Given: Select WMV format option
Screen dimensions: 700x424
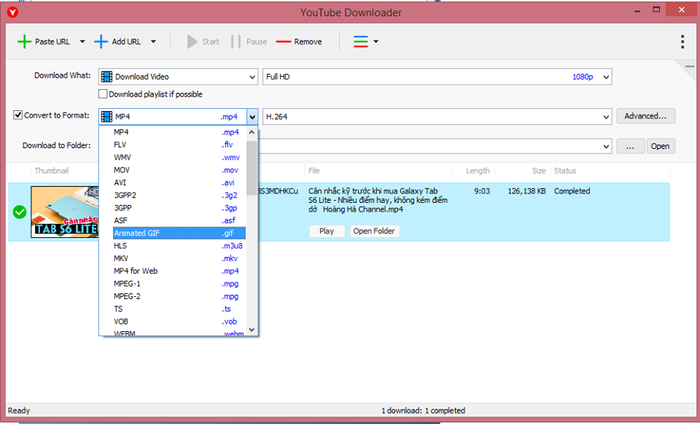Looking at the screenshot, I should (x=179, y=158).
